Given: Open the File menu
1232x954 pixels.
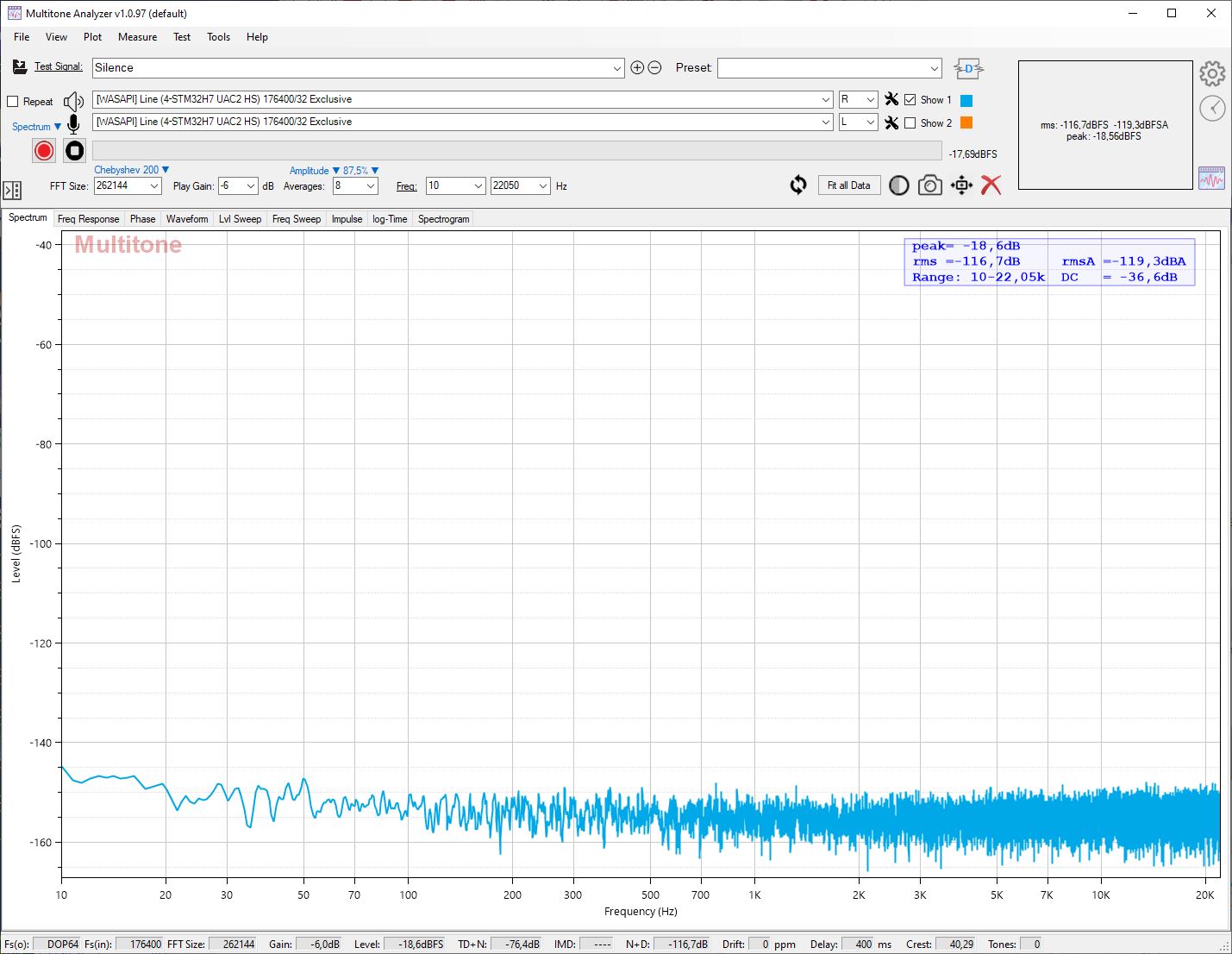Looking at the screenshot, I should [x=22, y=37].
